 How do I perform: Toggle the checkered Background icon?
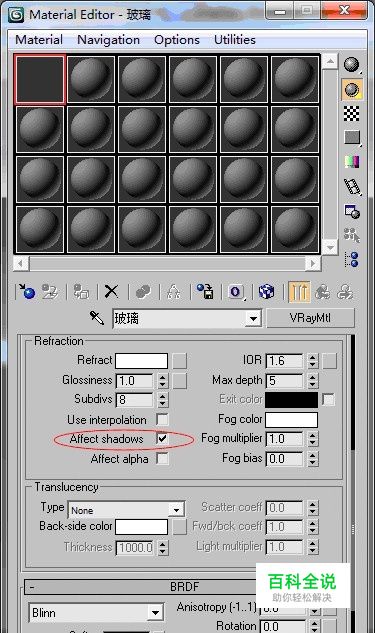352,113
